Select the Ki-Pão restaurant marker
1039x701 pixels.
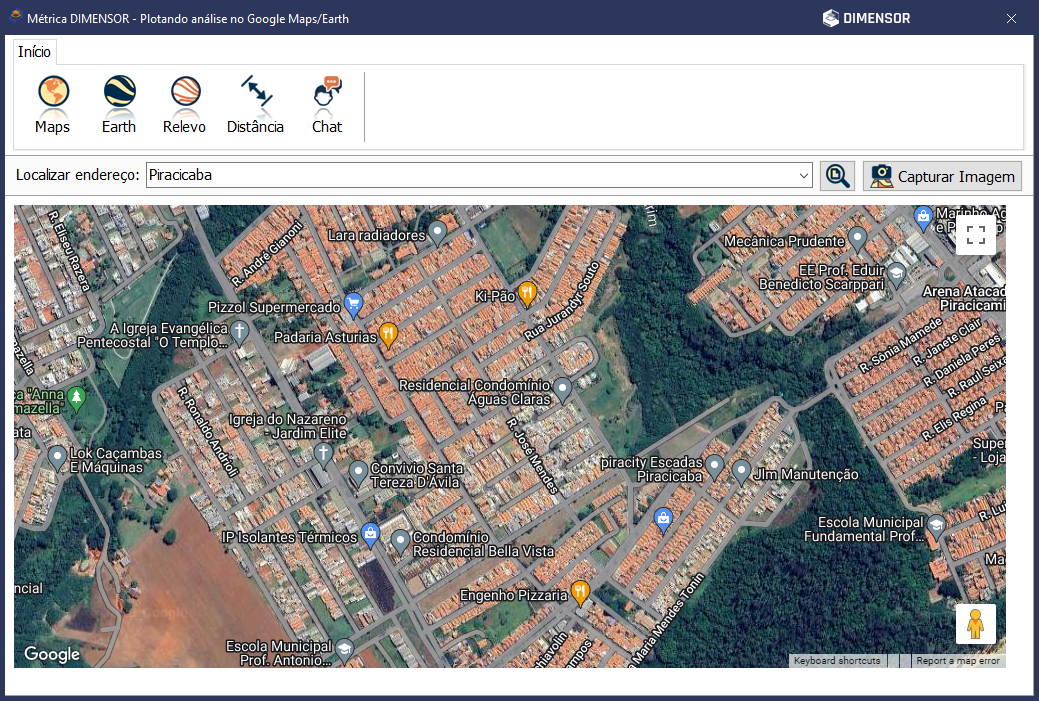pos(527,292)
